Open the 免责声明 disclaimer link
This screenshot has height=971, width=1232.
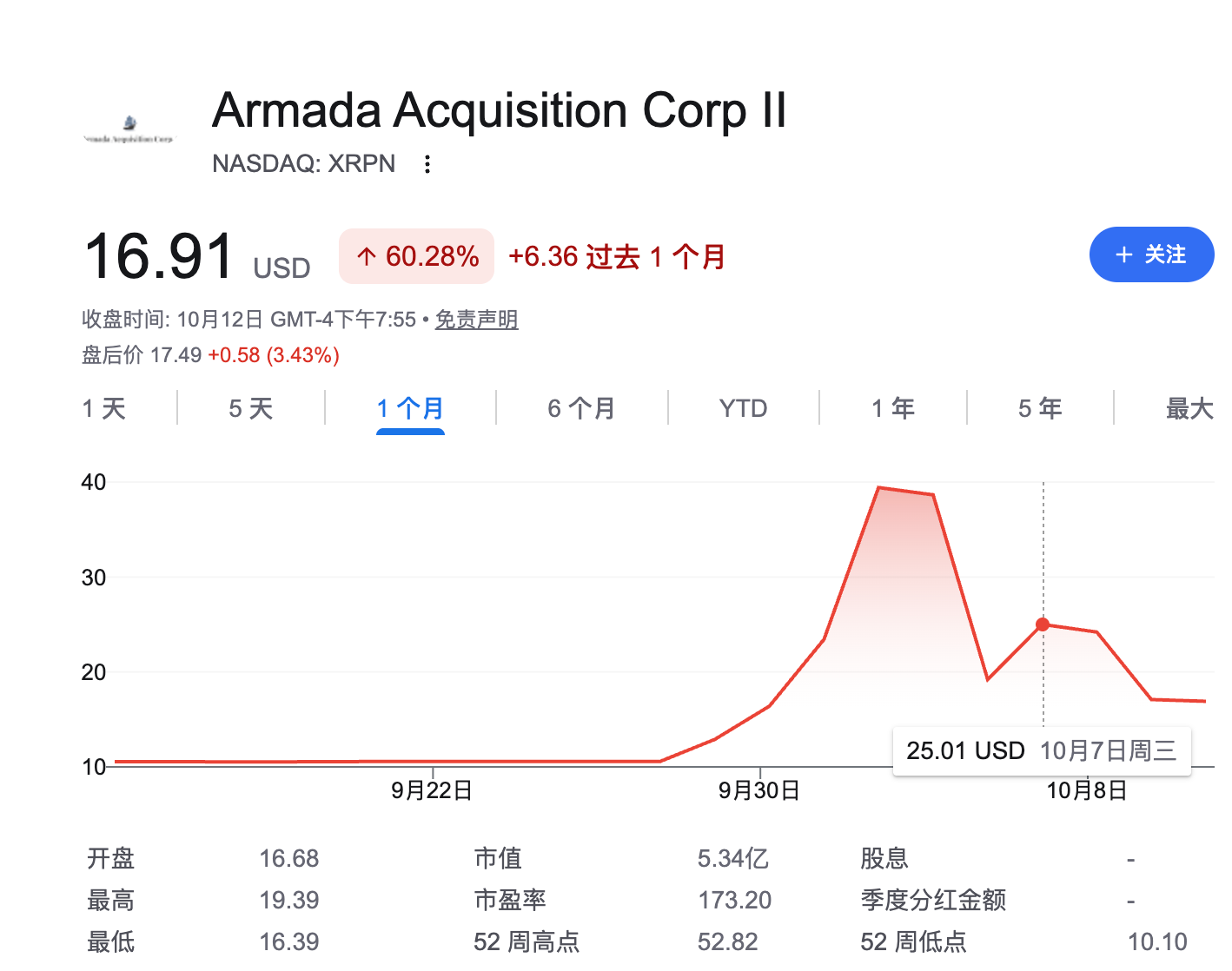click(476, 320)
